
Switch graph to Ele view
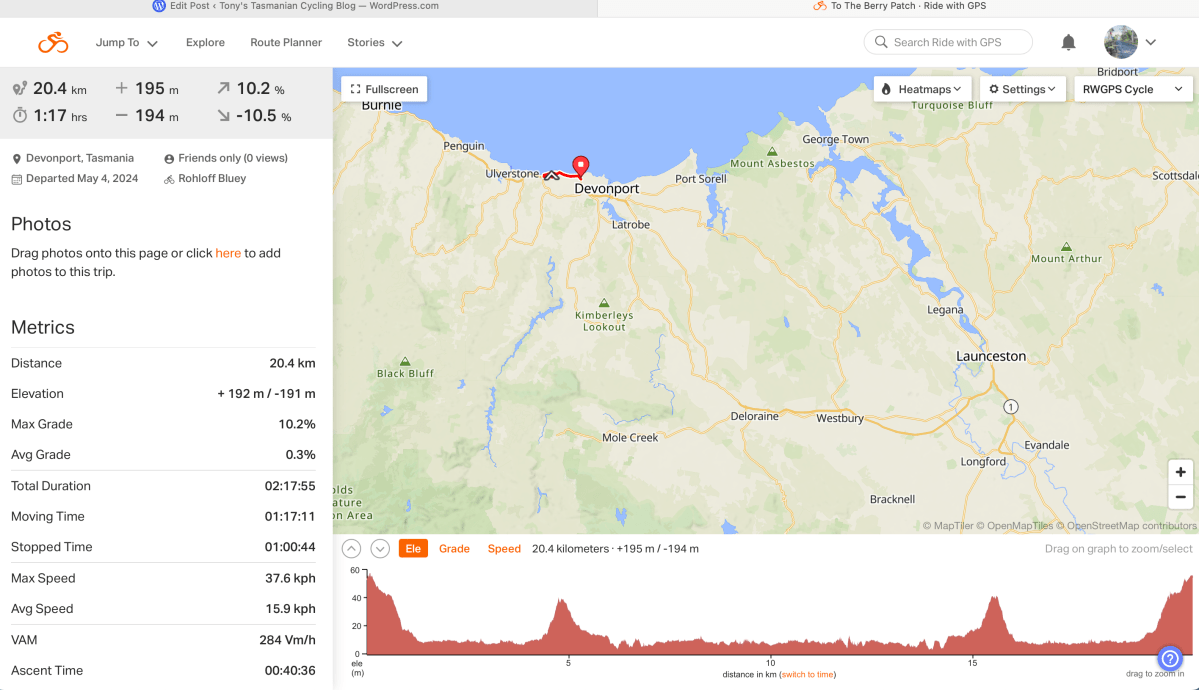(413, 549)
